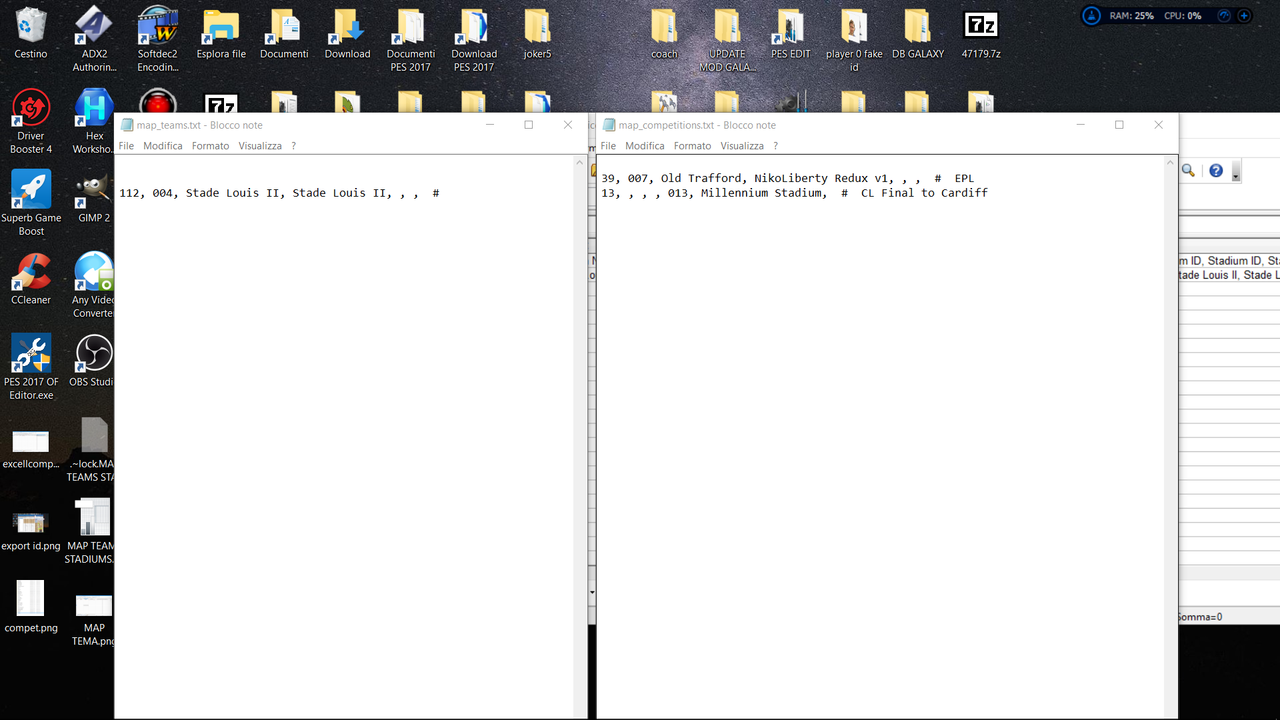Open the UPDATE MOD GALA folder
This screenshot has height=720, width=1280.
pos(727,40)
